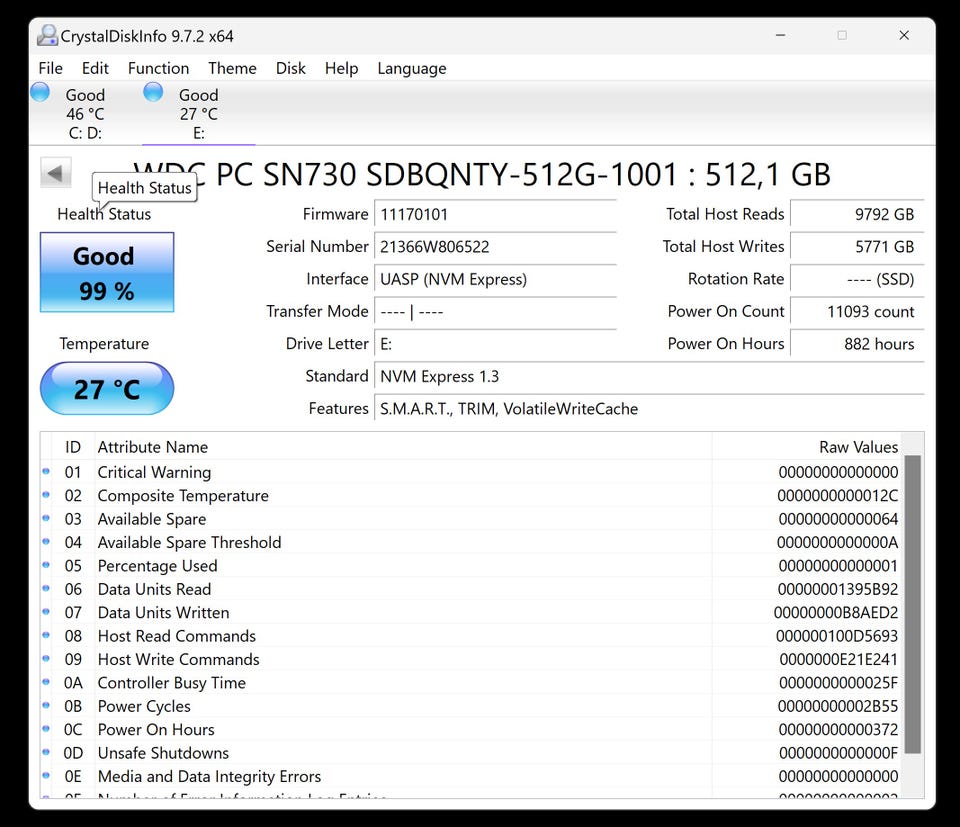Click status dot for Controller Busy Time row

tap(46, 682)
